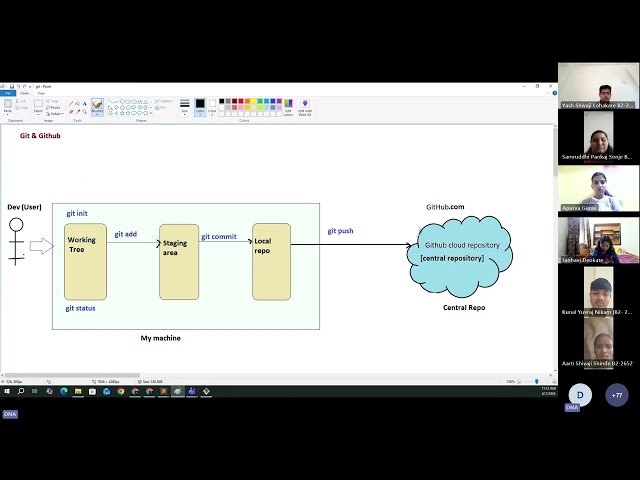Image resolution: width=640 pixels, height=480 pixels.
Task: Select the Magnifier tool
Action: point(84,111)
